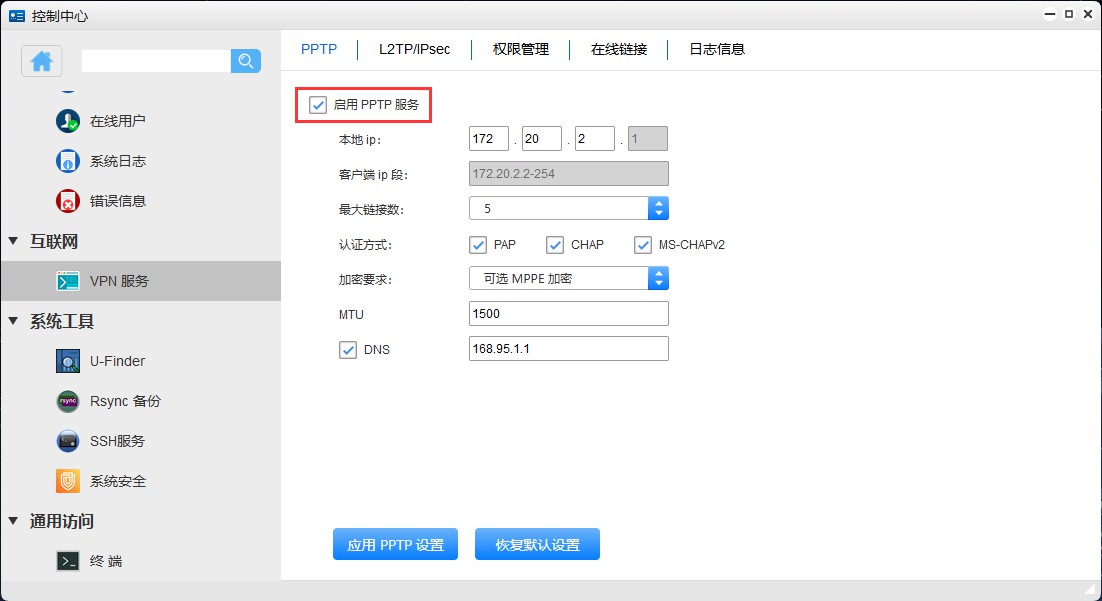The image size is (1102, 601).
Task: Open the 权限管理 tab
Action: point(519,48)
